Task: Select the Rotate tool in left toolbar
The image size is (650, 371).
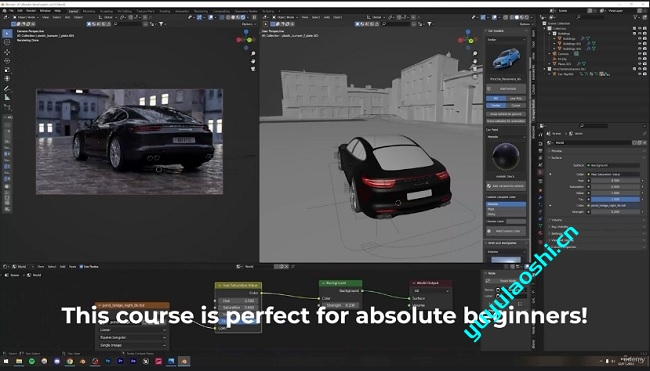Action: click(x=7, y=61)
